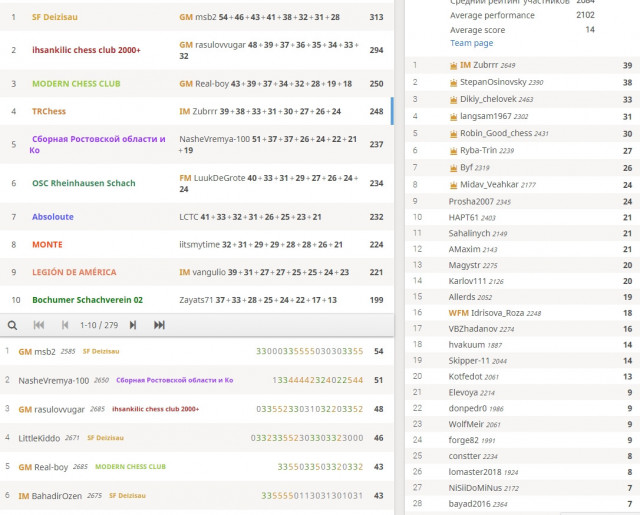Click GM Real-boy in individual standings

43,467
